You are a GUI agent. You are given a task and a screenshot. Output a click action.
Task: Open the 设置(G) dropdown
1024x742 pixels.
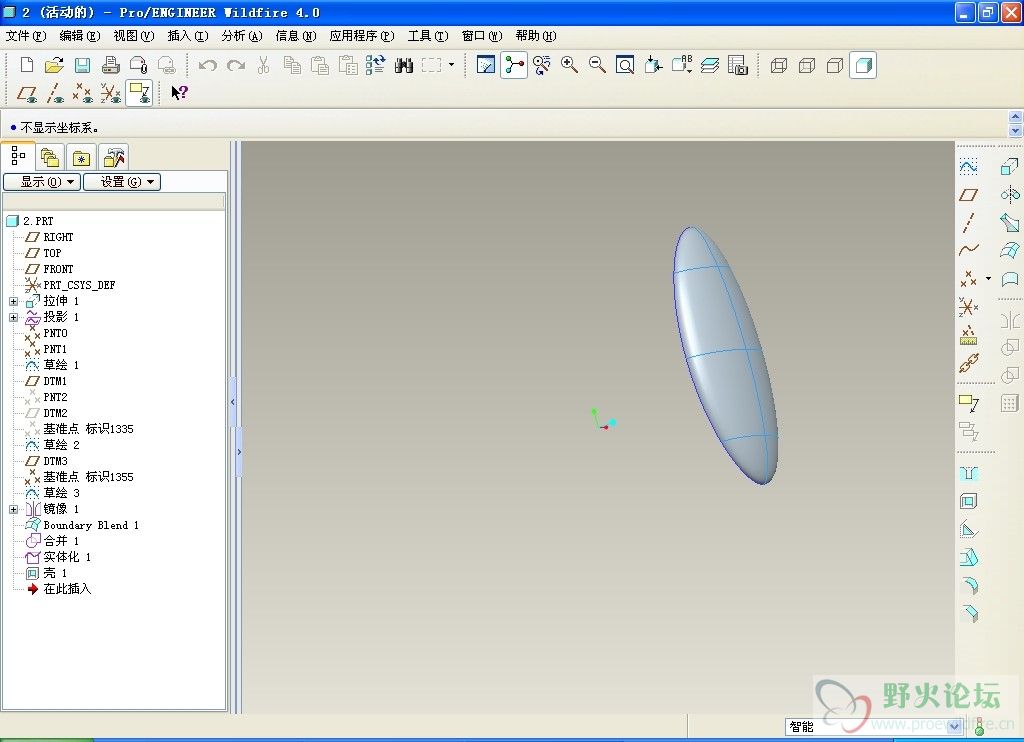click(122, 182)
